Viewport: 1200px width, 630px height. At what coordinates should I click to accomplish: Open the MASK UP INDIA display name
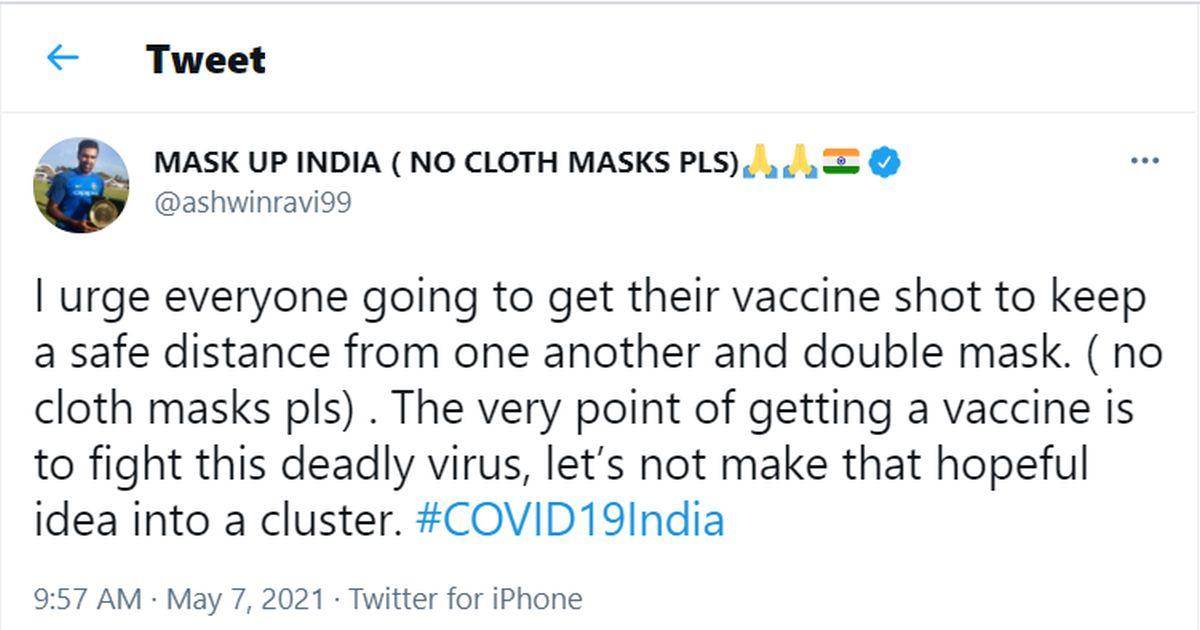pos(267,162)
